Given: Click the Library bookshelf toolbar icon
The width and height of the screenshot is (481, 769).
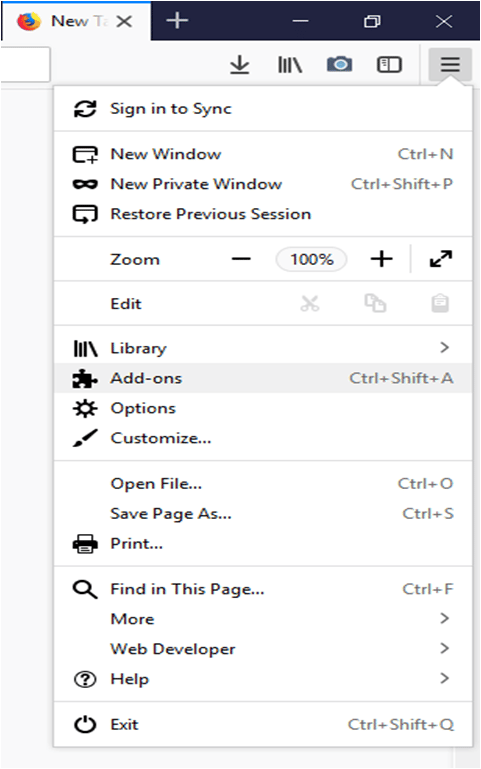Looking at the screenshot, I should [x=290, y=65].
